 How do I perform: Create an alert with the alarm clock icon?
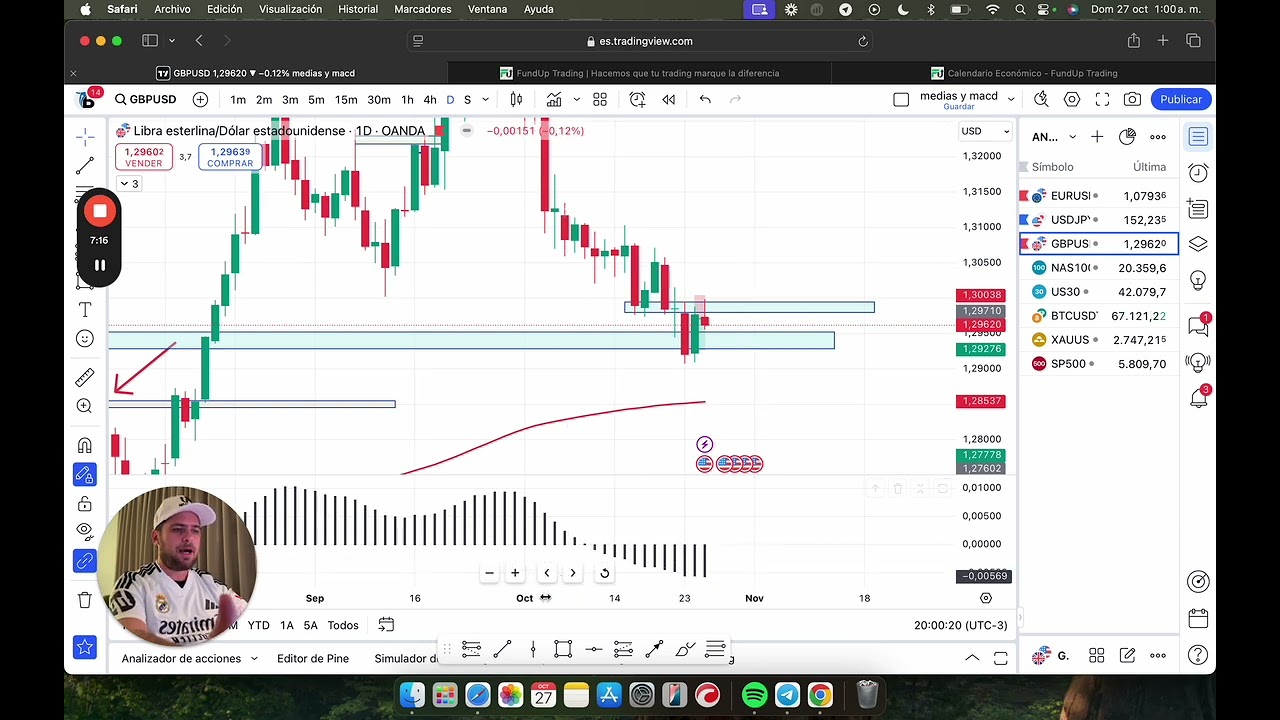pos(637,99)
